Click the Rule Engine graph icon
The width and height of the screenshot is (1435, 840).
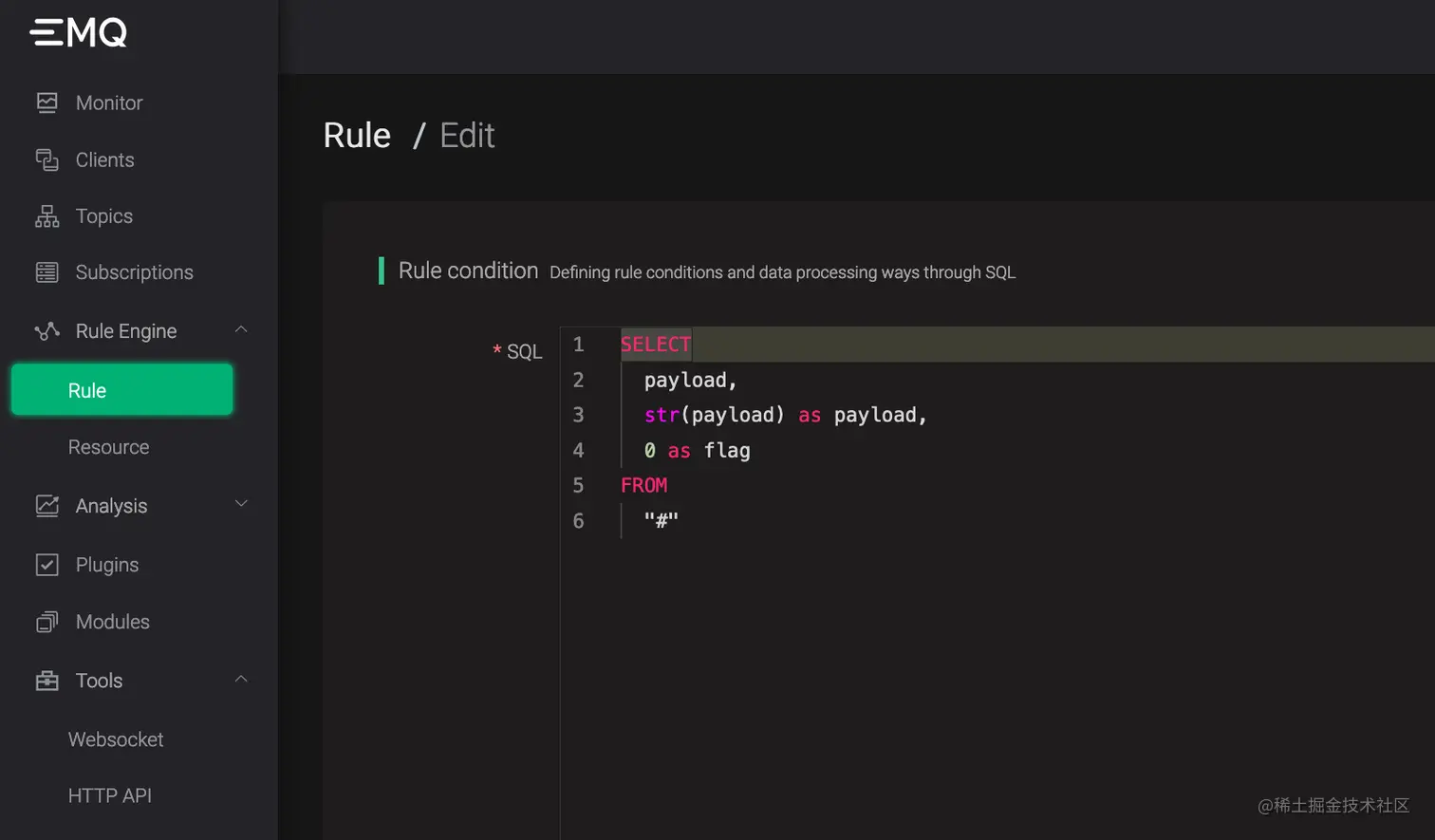47,331
